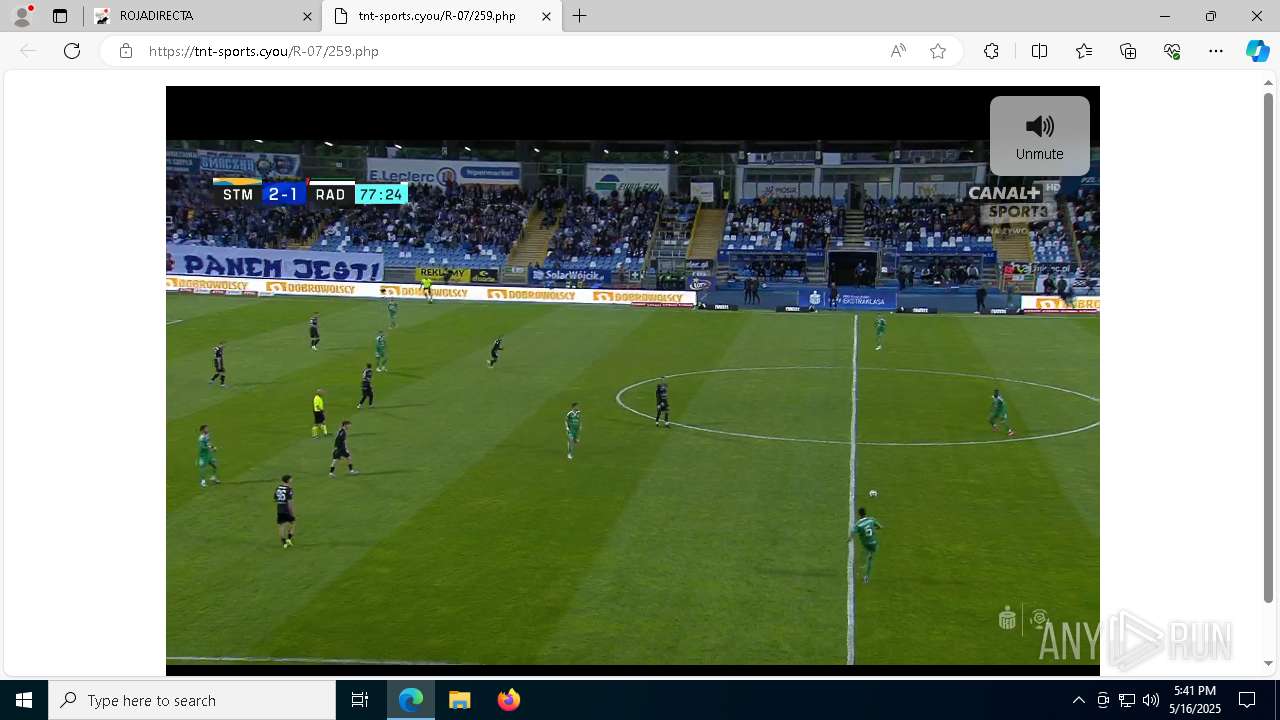This screenshot has height=720, width=1280.
Task: Open the tab actions menu
Action: [60, 16]
